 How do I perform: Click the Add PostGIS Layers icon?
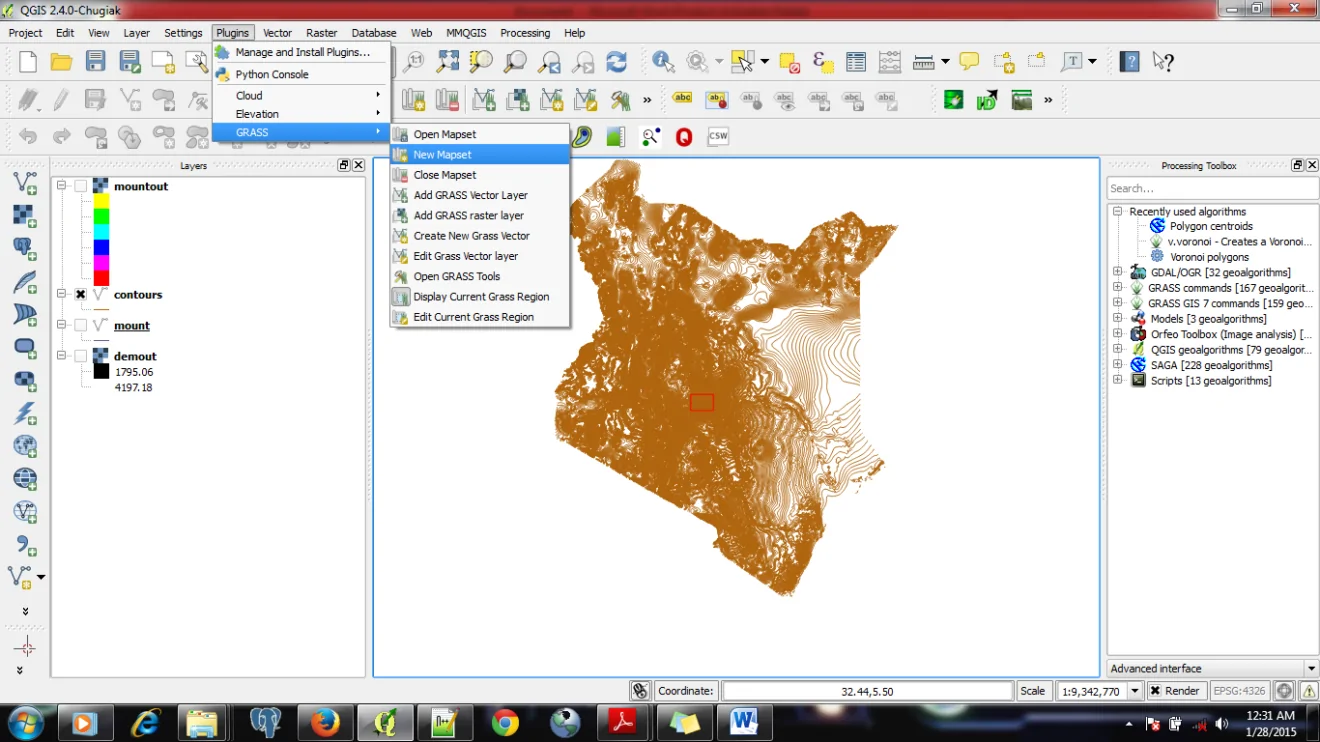pyautogui.click(x=25, y=248)
